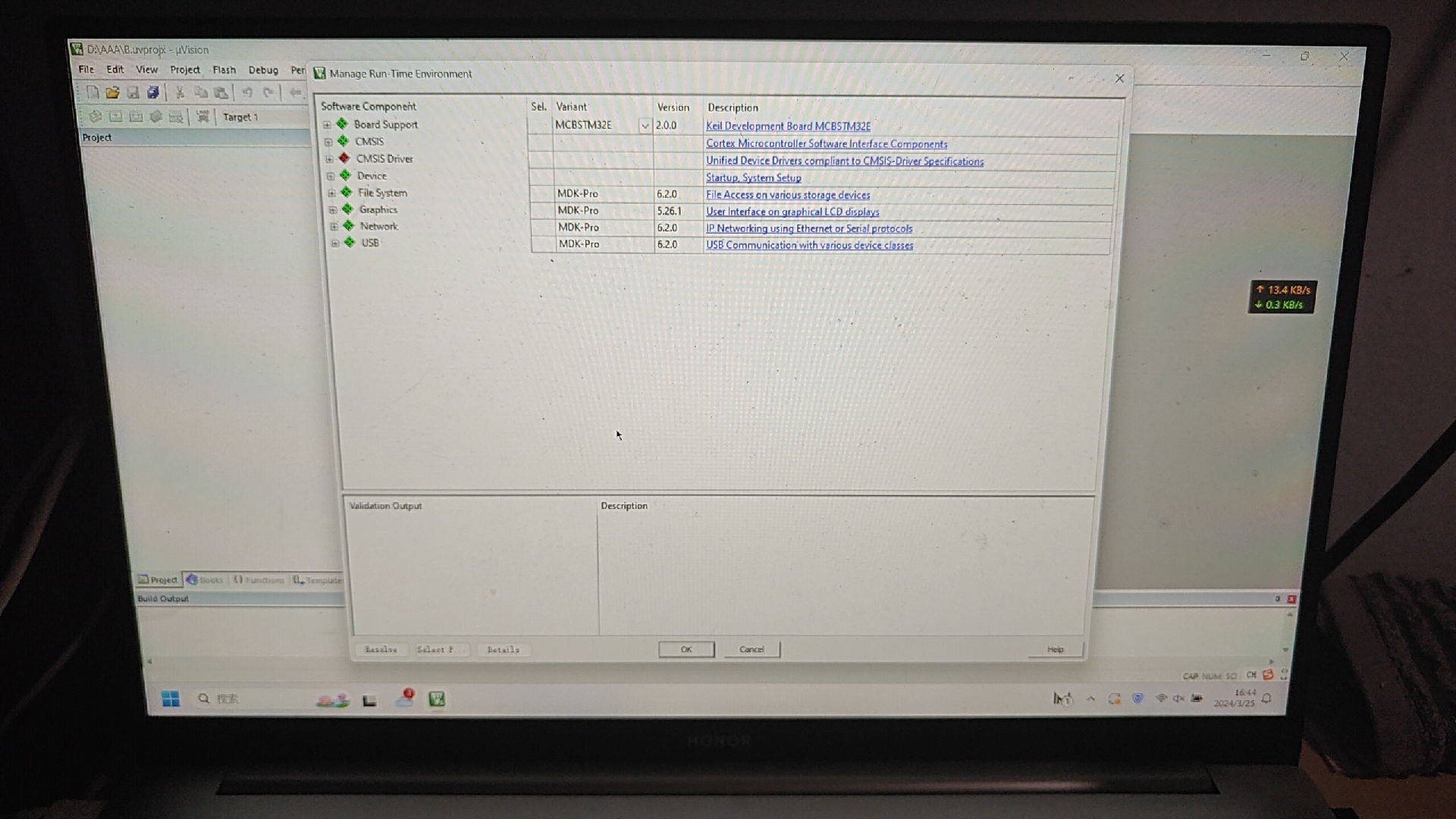Expand the File System component node

(331, 193)
